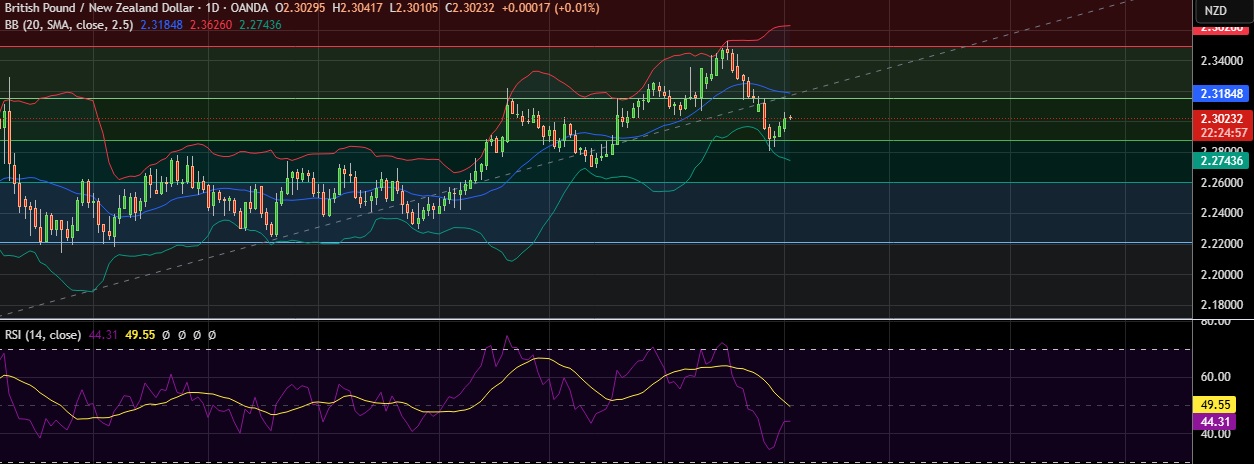Click the yellow 49.55 value in RSI legend
The image size is (1254, 464).
coord(140,333)
